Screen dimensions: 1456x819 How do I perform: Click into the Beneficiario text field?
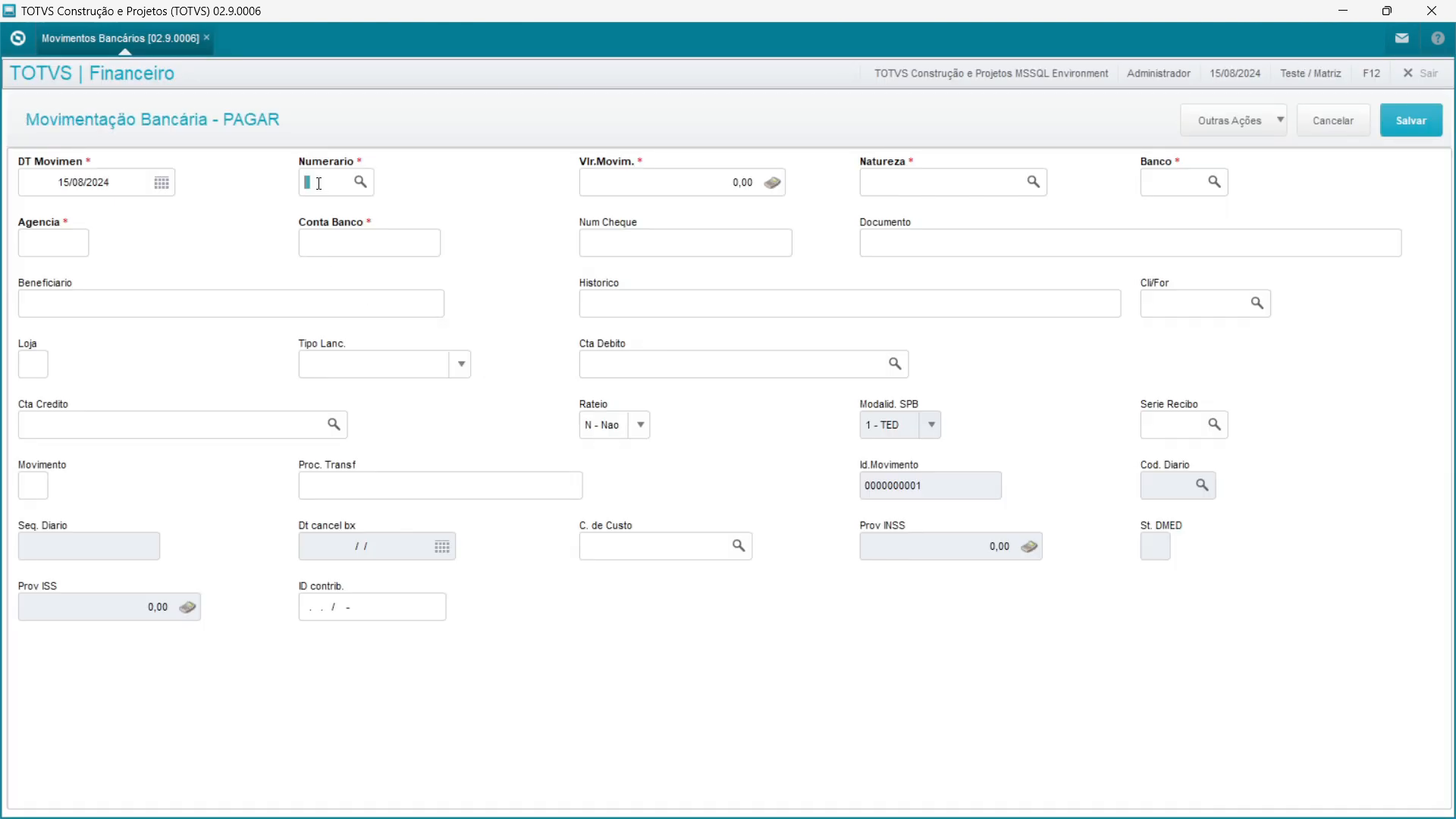(231, 303)
